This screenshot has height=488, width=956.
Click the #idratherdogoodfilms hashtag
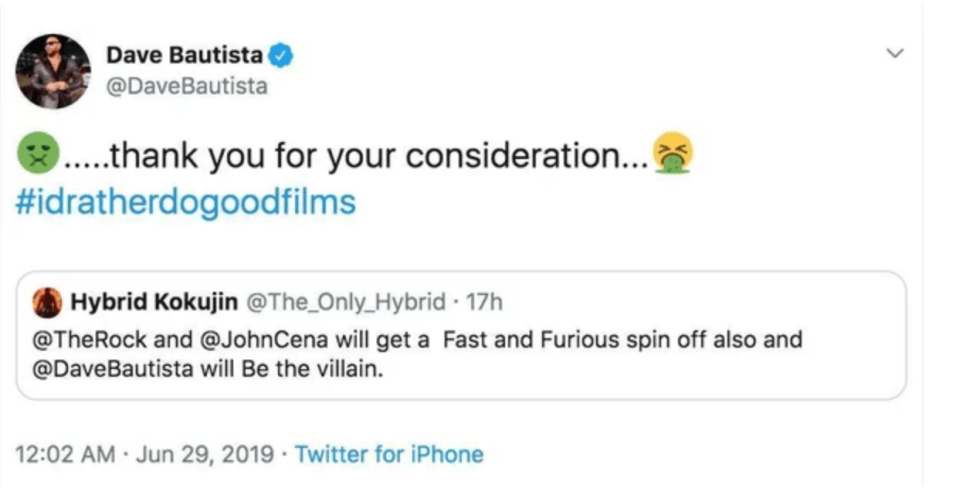pyautogui.click(x=186, y=202)
